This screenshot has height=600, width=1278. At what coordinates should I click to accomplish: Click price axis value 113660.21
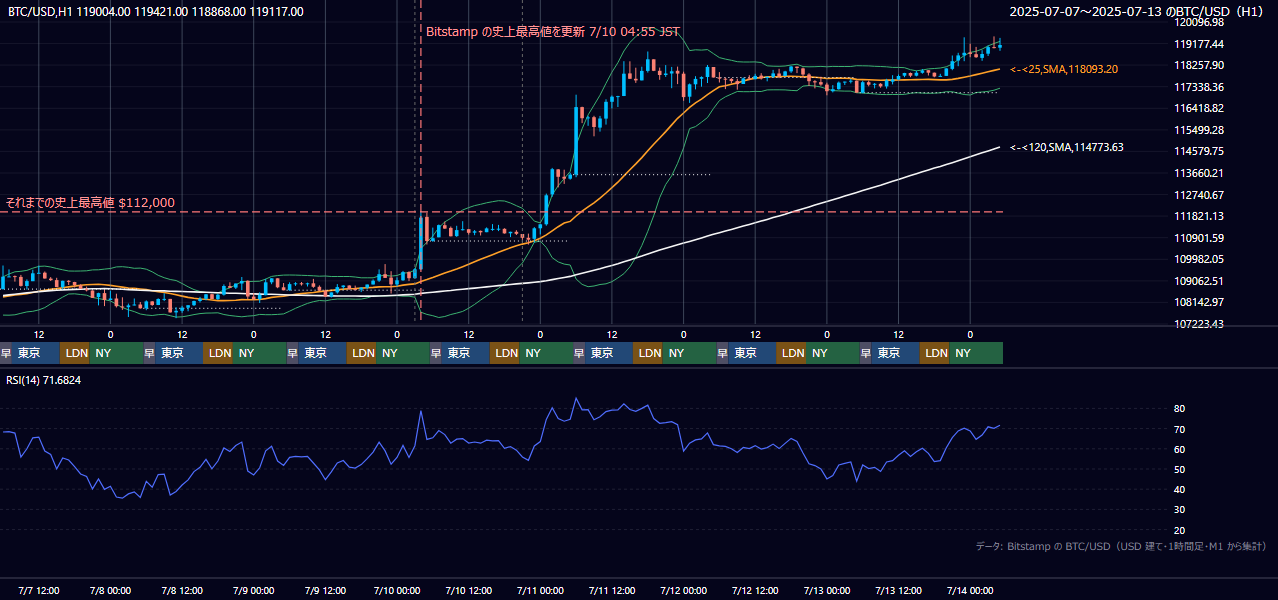click(x=1199, y=173)
